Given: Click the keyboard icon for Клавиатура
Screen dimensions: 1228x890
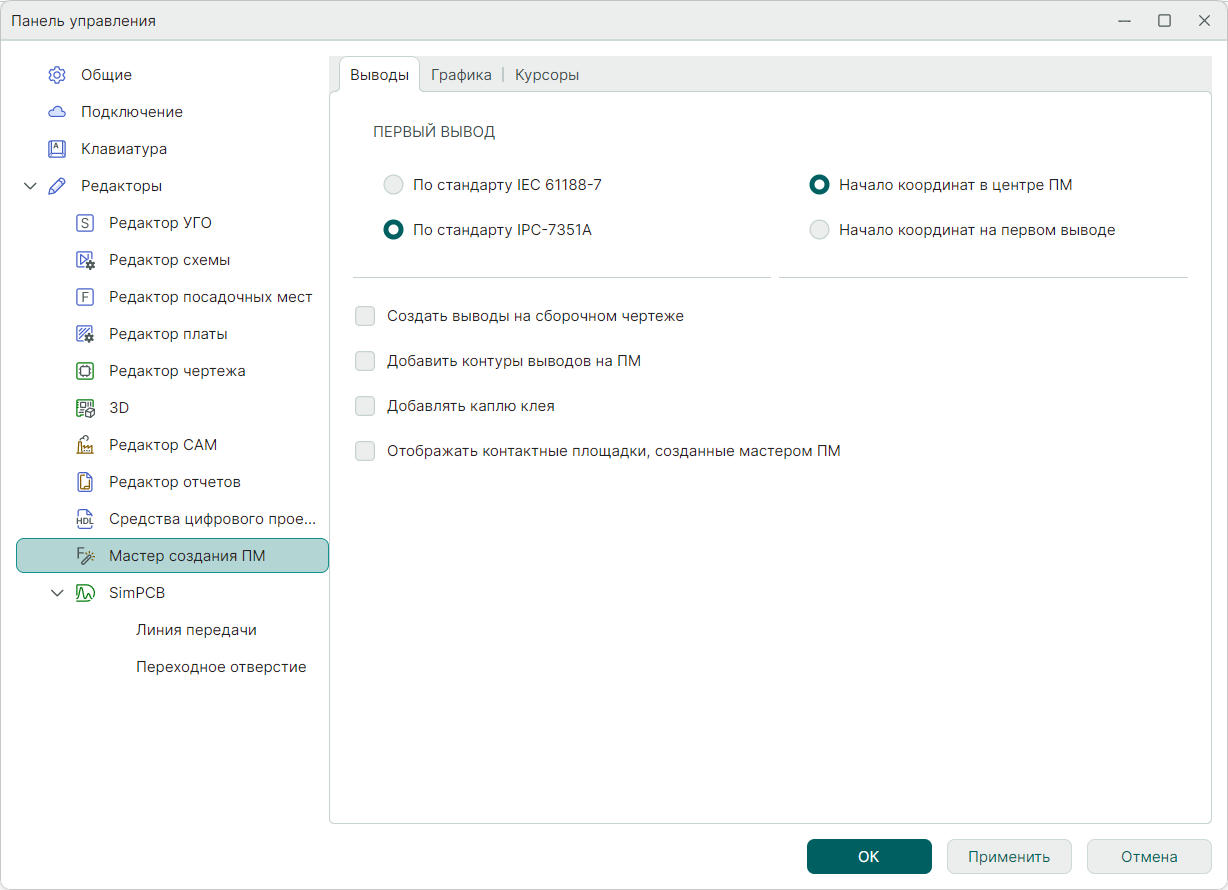Looking at the screenshot, I should [x=57, y=149].
